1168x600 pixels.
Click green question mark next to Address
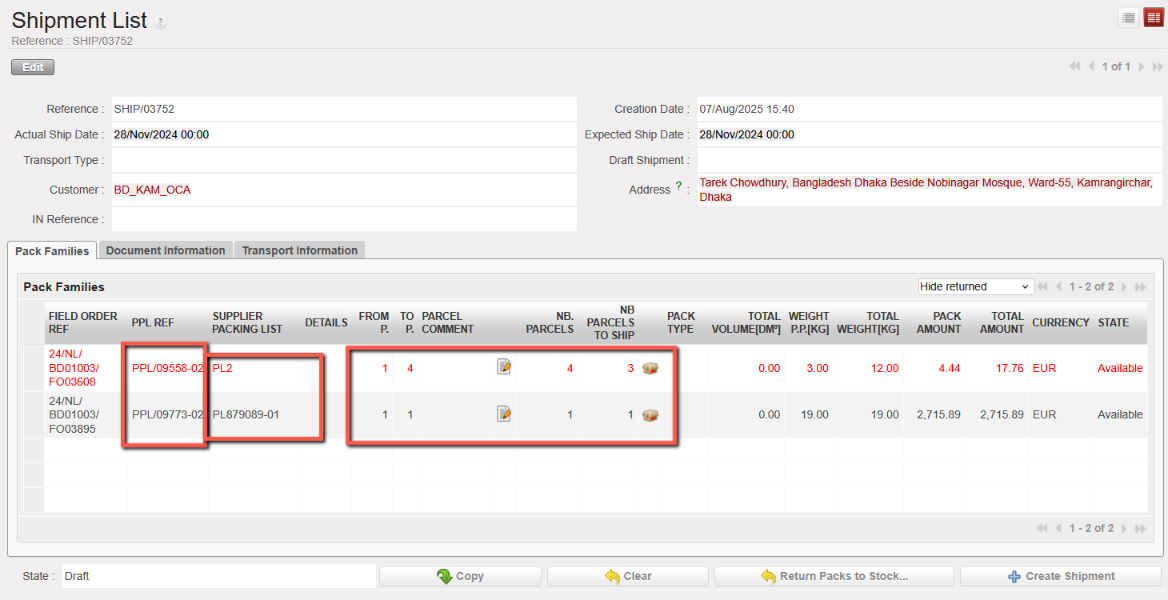[678, 186]
